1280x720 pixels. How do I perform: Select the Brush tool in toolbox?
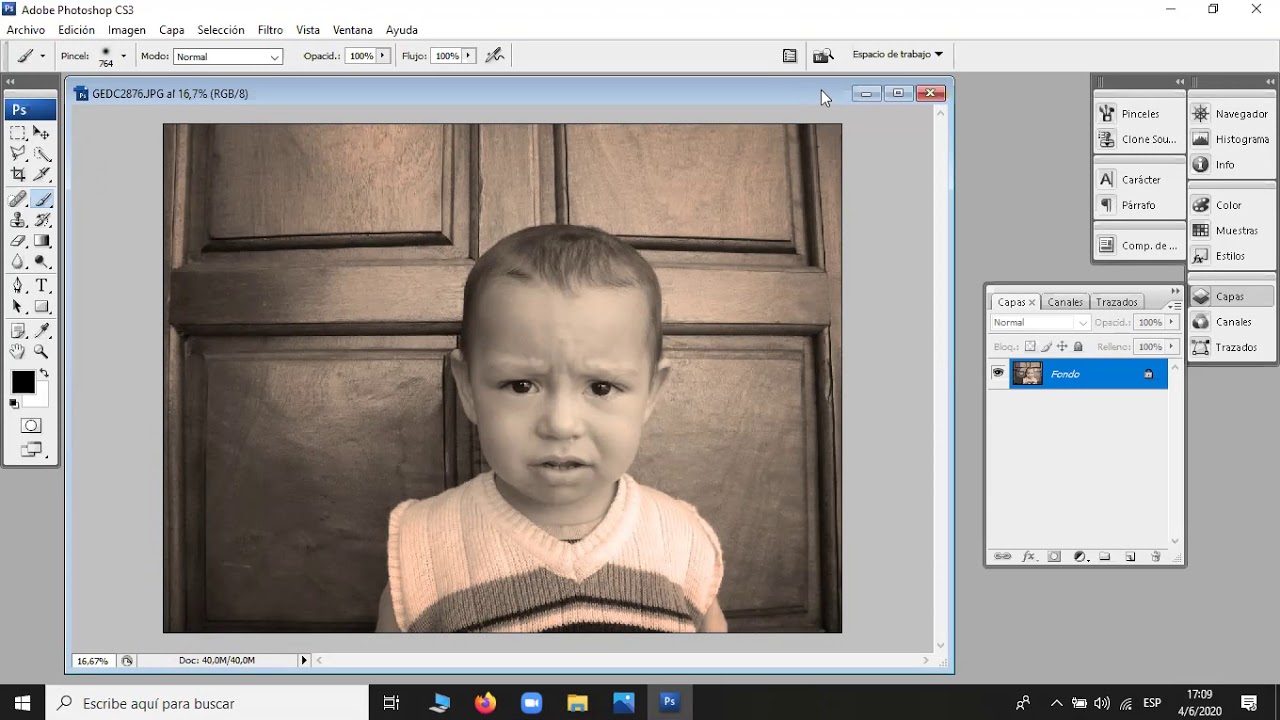[x=42, y=199]
